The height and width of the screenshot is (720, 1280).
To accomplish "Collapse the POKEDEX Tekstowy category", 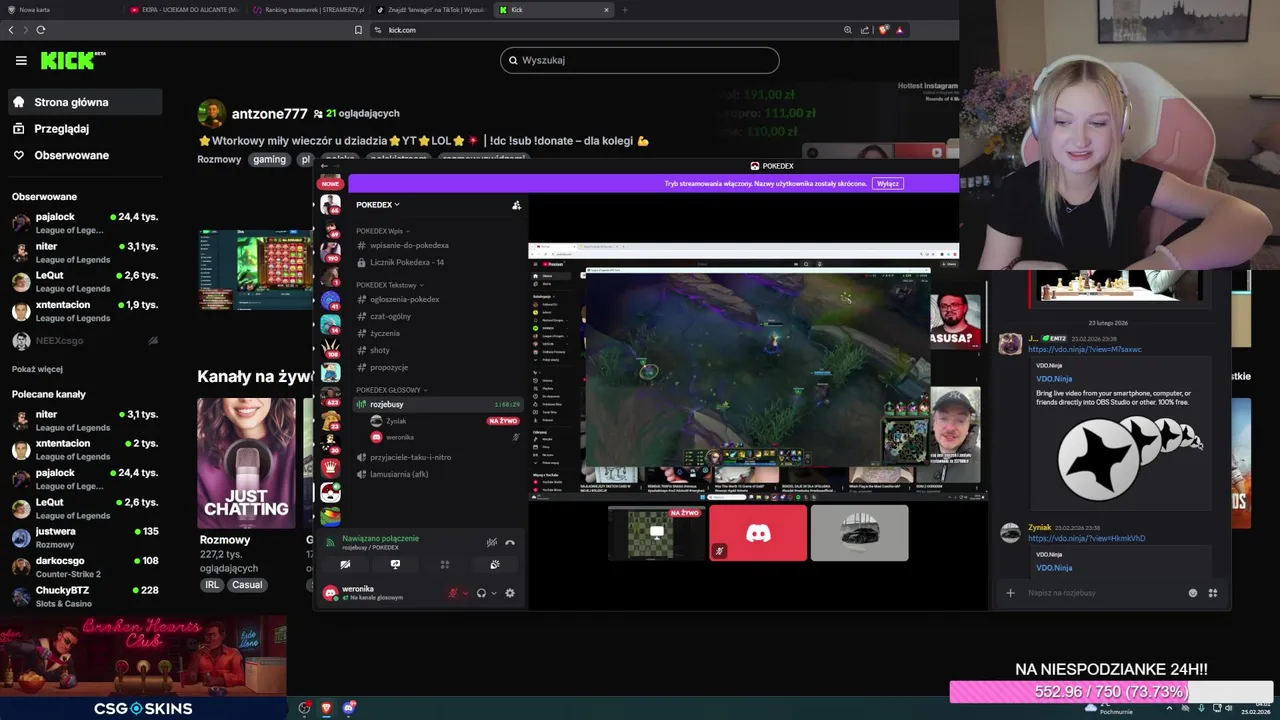I will coord(390,285).
